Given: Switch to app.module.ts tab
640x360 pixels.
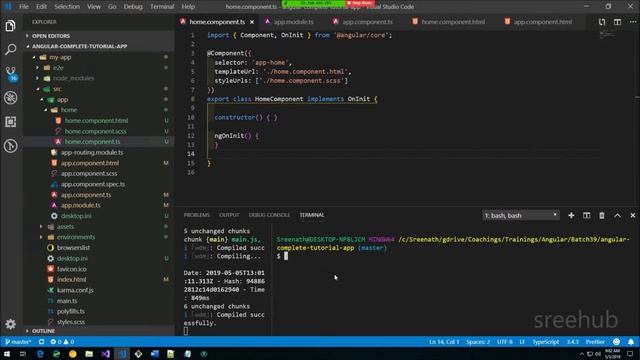Looking at the screenshot, I should 294,22.
